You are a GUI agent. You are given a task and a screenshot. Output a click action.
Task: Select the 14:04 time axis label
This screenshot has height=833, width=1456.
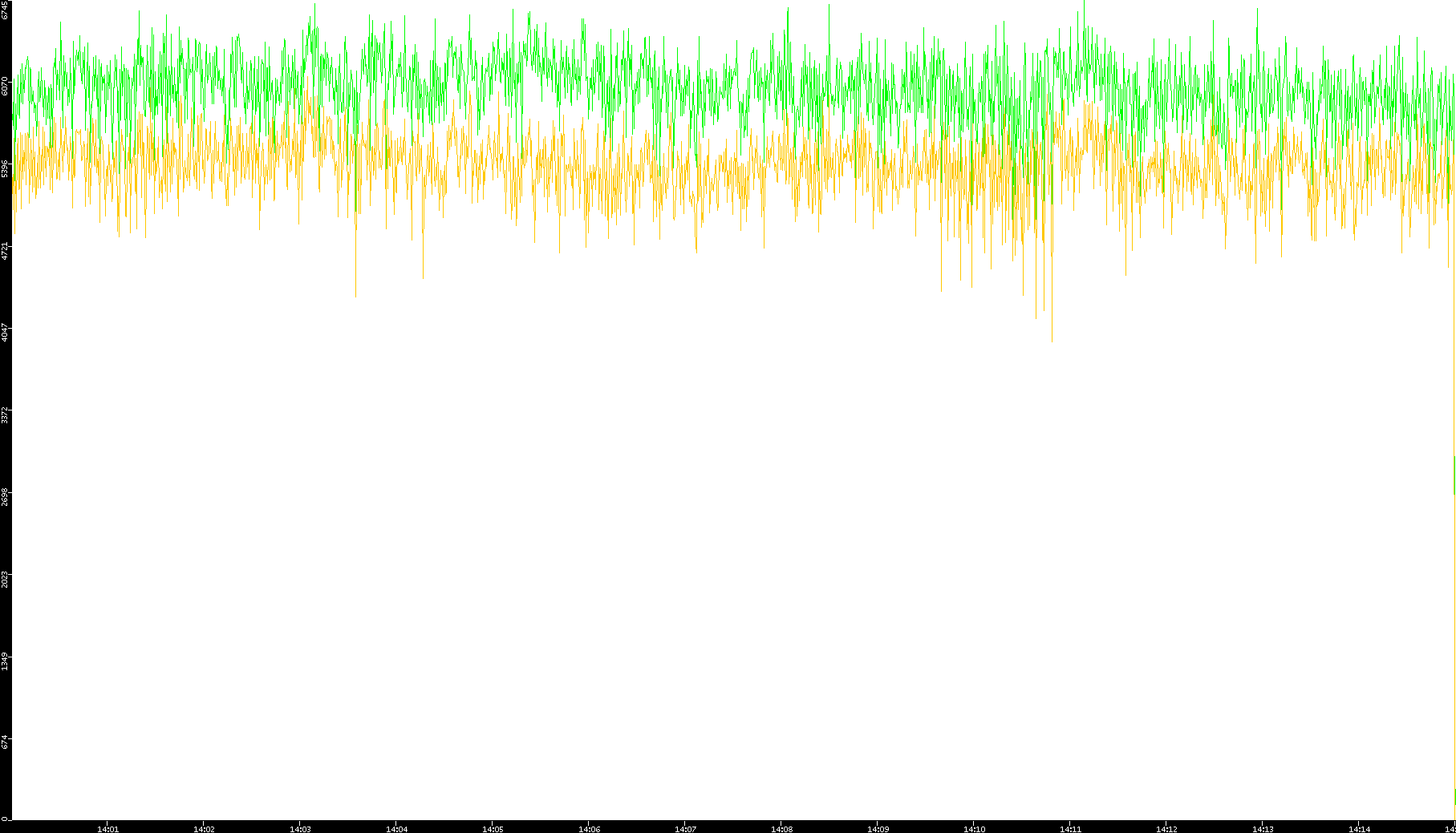click(396, 829)
